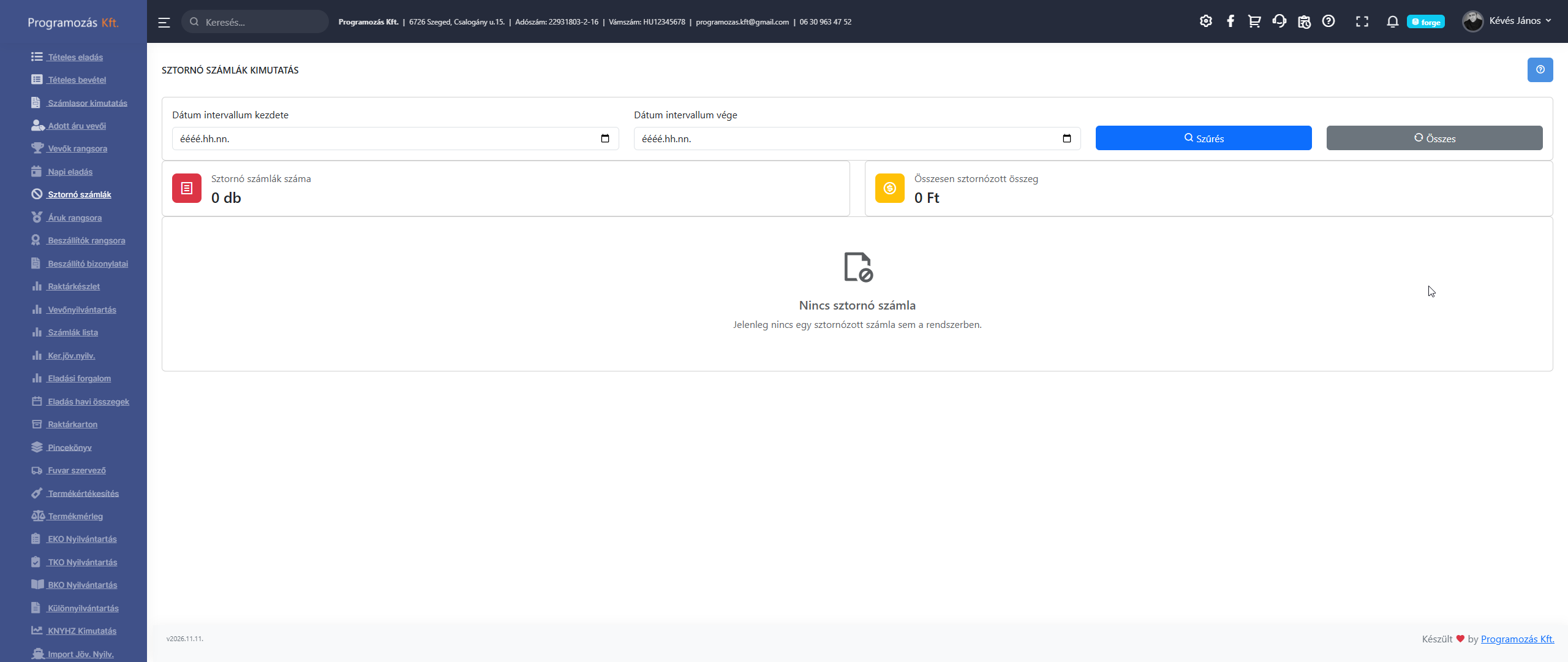
Task: Open Napi eladás in sidebar
Action: pos(70,172)
